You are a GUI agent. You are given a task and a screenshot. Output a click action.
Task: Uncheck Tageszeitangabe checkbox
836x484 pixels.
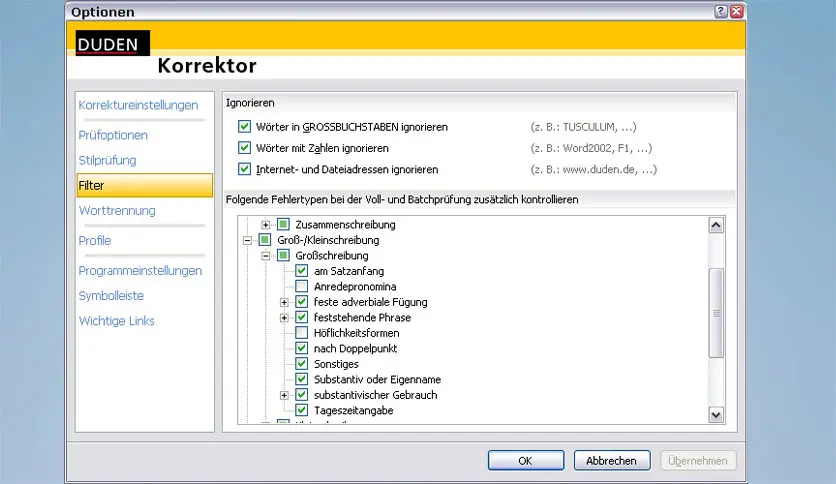coord(302,410)
